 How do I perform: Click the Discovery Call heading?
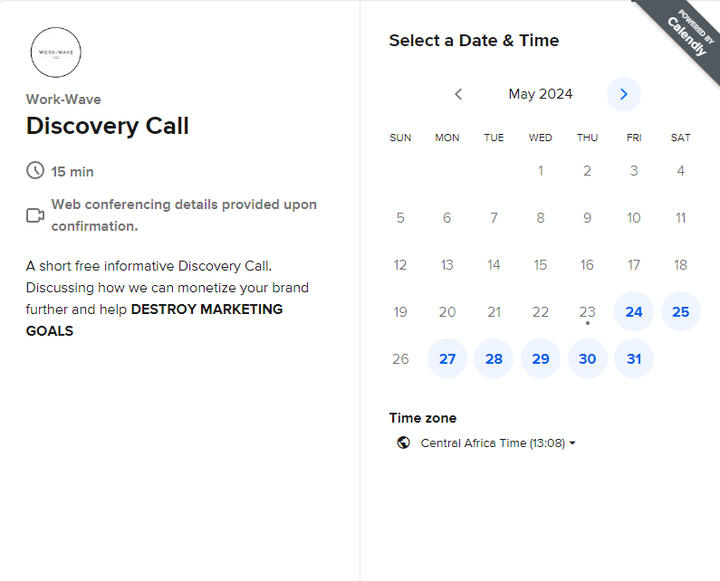107,126
